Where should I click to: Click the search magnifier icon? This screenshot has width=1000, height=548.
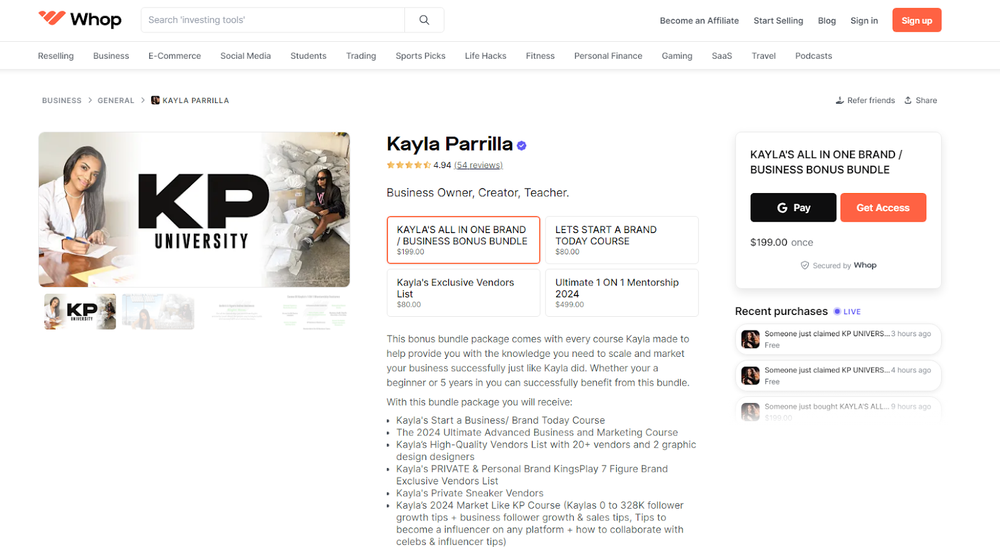coord(424,20)
